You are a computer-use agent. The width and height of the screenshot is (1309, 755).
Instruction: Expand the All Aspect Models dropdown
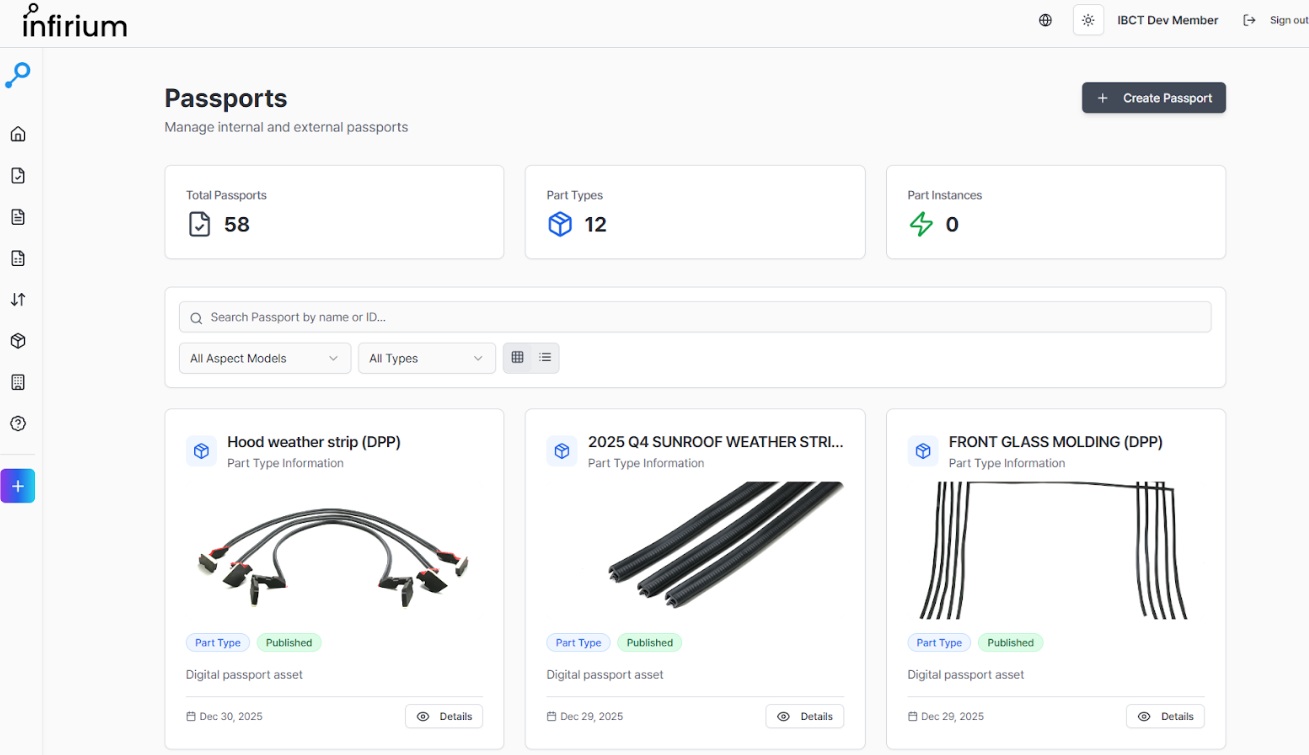265,358
